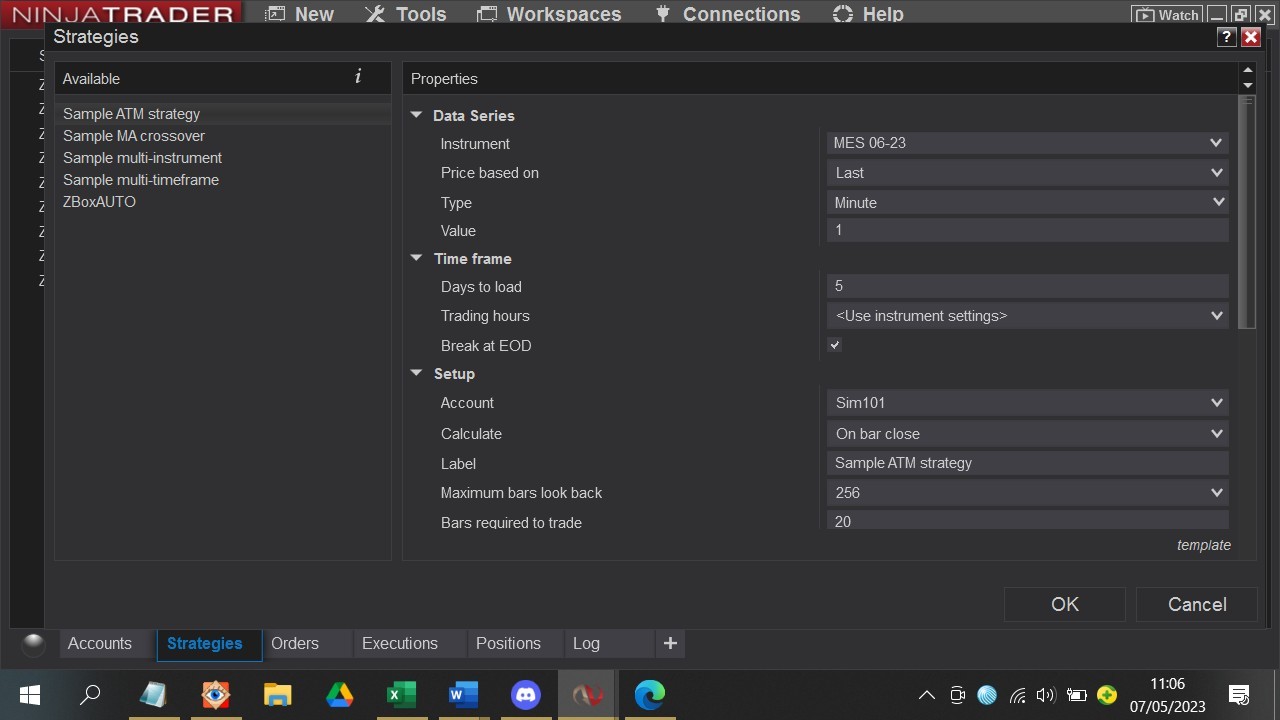Viewport: 1280px width, 720px height.
Task: Open the Tools menu
Action: pos(406,15)
